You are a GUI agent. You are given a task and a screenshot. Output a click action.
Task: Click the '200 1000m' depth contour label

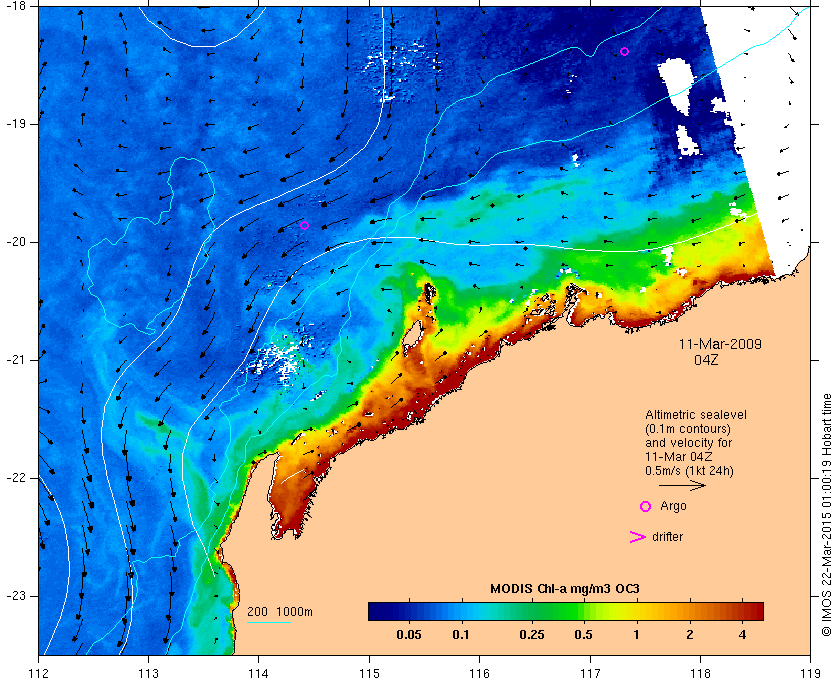(280, 612)
